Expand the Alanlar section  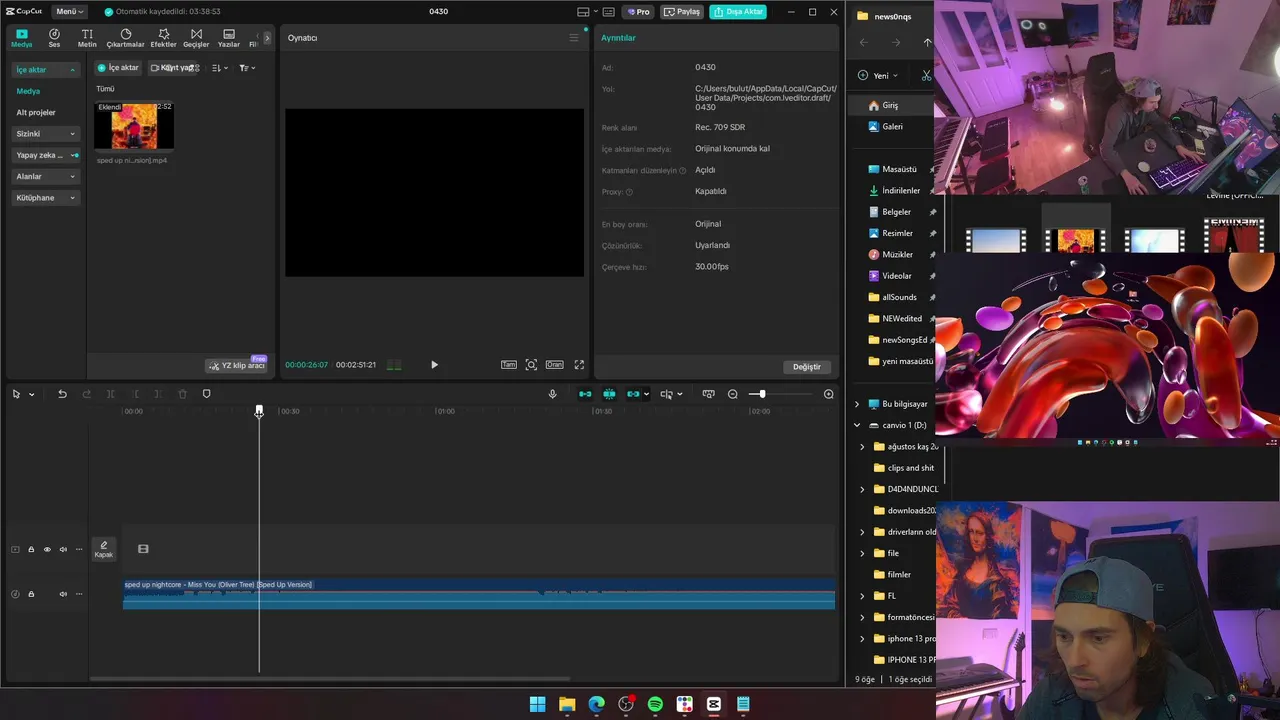click(x=46, y=176)
